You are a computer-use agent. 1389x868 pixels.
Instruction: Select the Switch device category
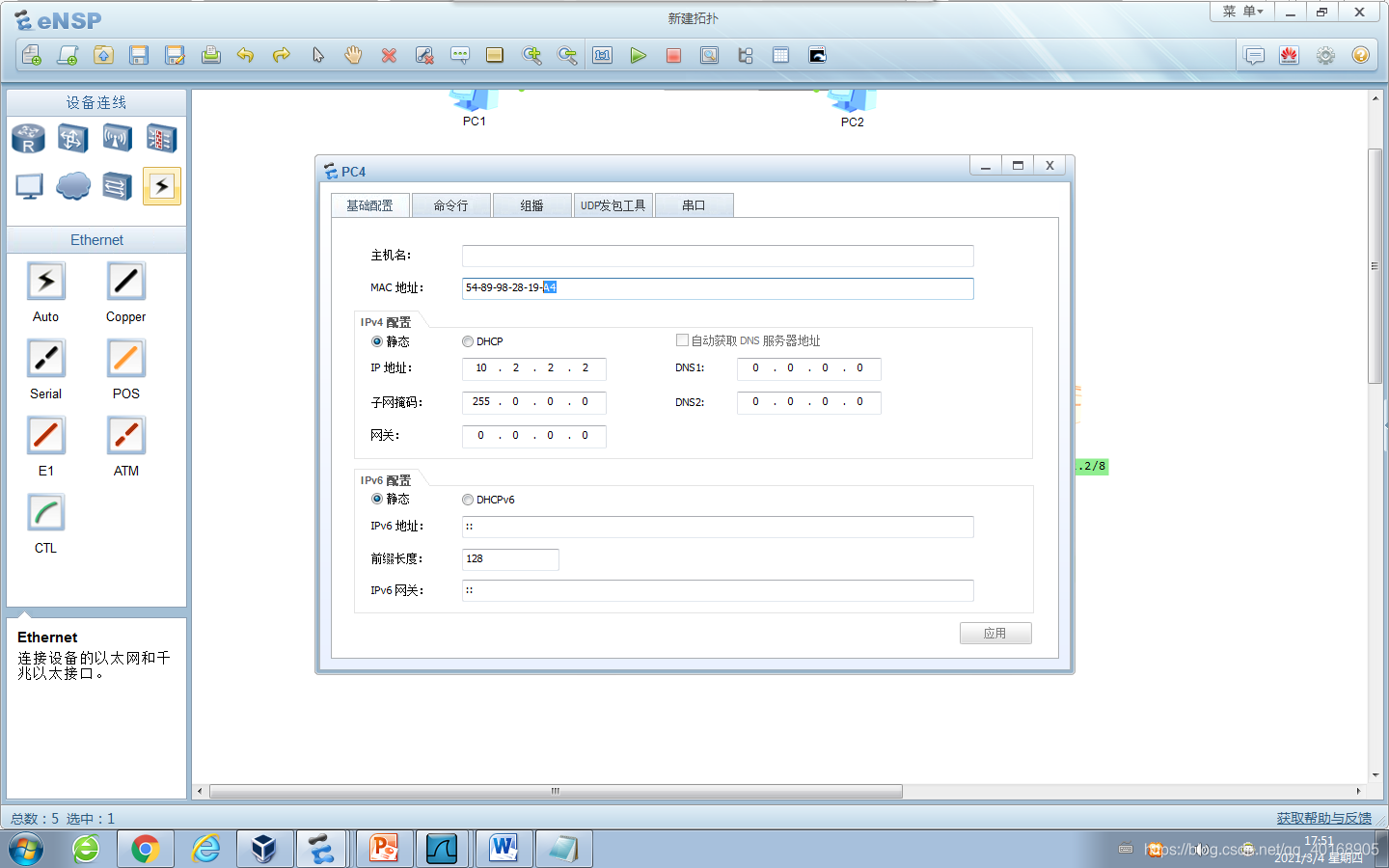click(72, 138)
